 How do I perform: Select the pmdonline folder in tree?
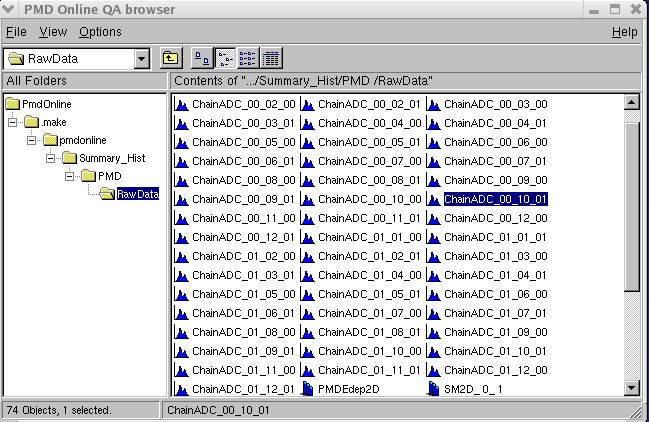pos(75,140)
